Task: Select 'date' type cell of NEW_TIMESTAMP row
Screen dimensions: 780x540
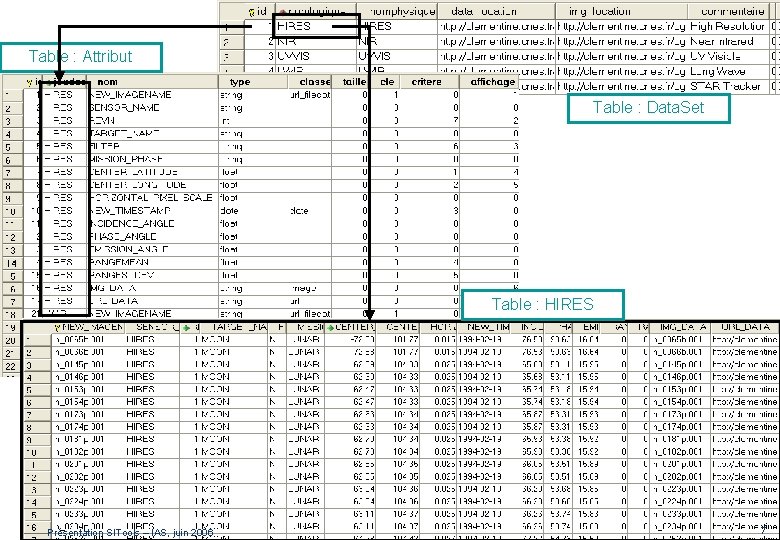Action: point(252,210)
